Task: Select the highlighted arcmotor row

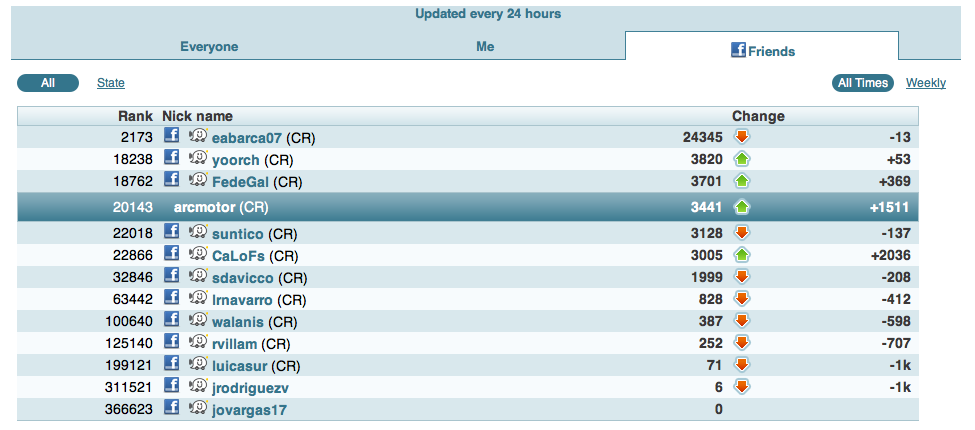Action: [x=468, y=207]
